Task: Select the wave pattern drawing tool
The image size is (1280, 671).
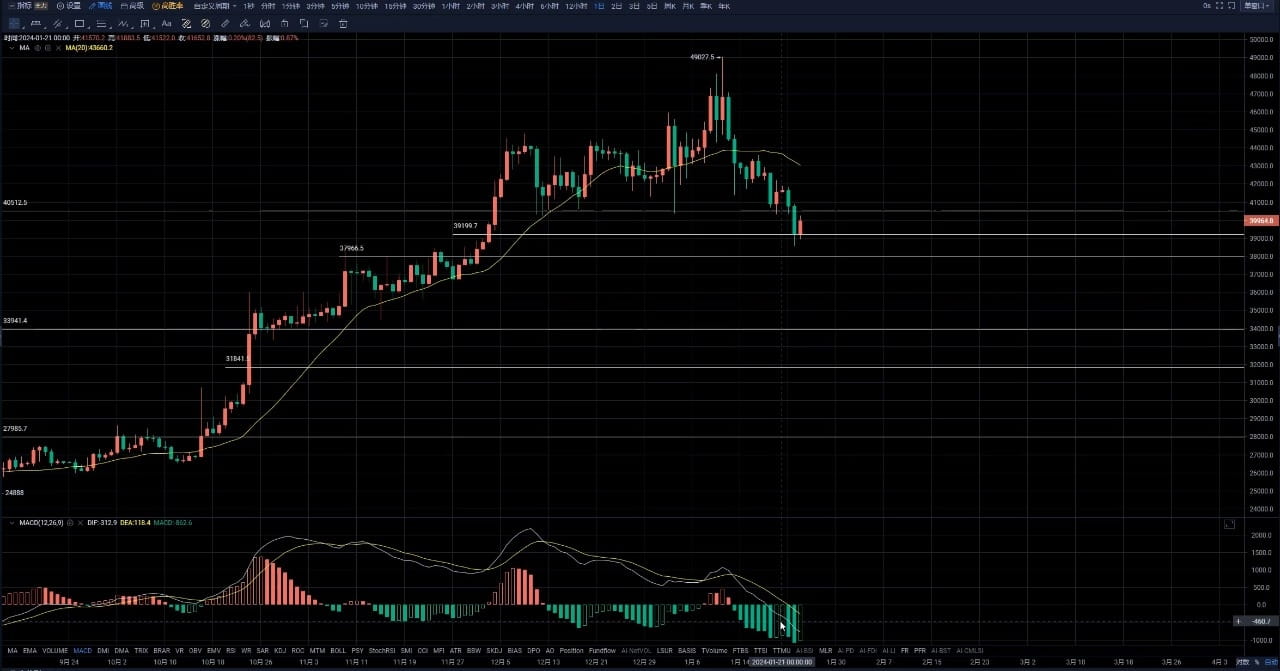Action: pos(123,24)
